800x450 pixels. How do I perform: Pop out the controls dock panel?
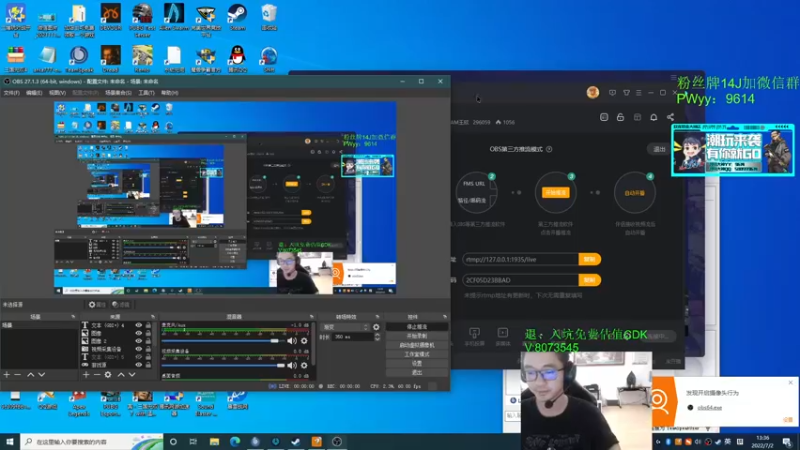(x=445, y=317)
